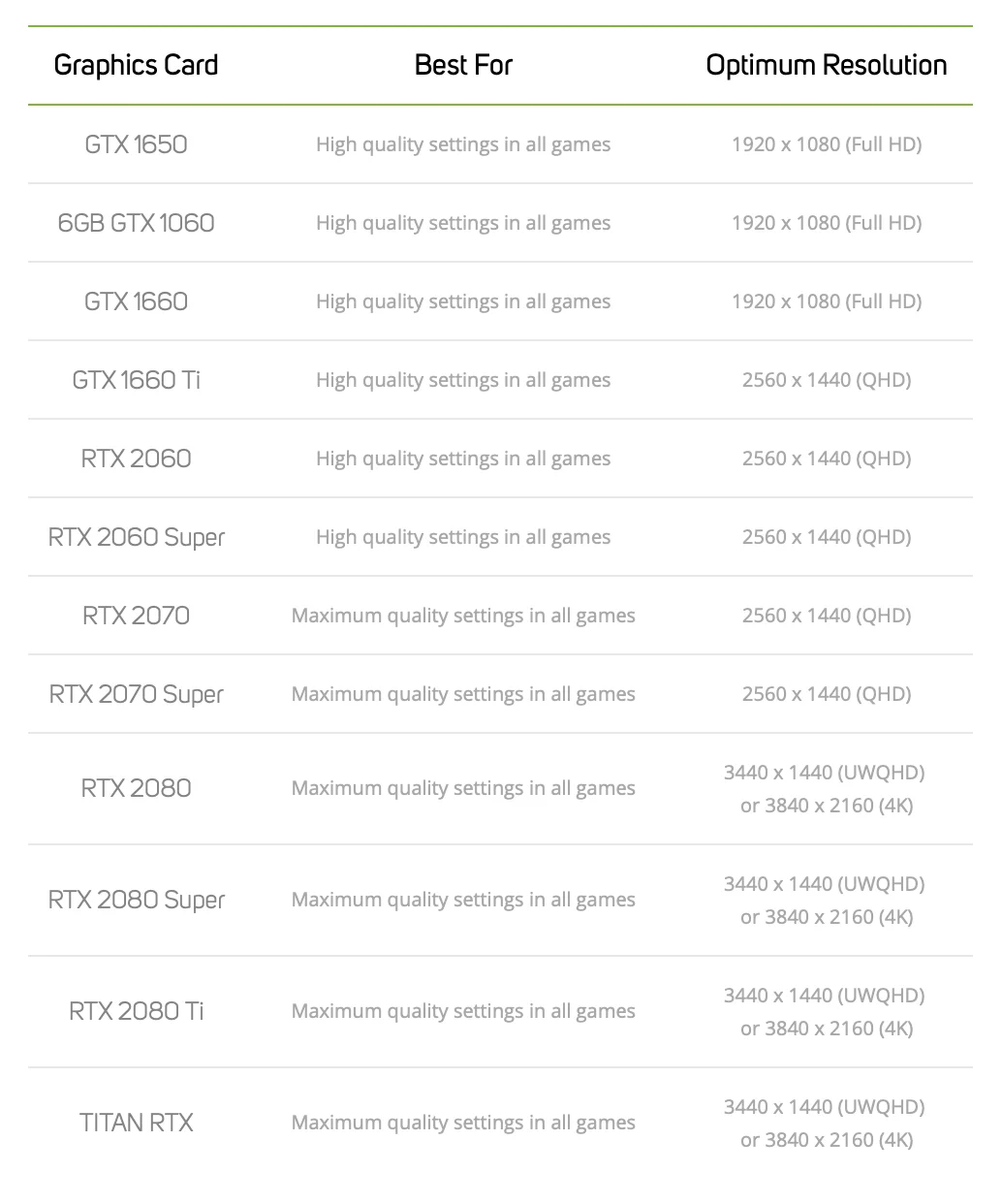Select the GTX 1650 card name
The width and height of the screenshot is (1002, 1204).
(x=136, y=144)
